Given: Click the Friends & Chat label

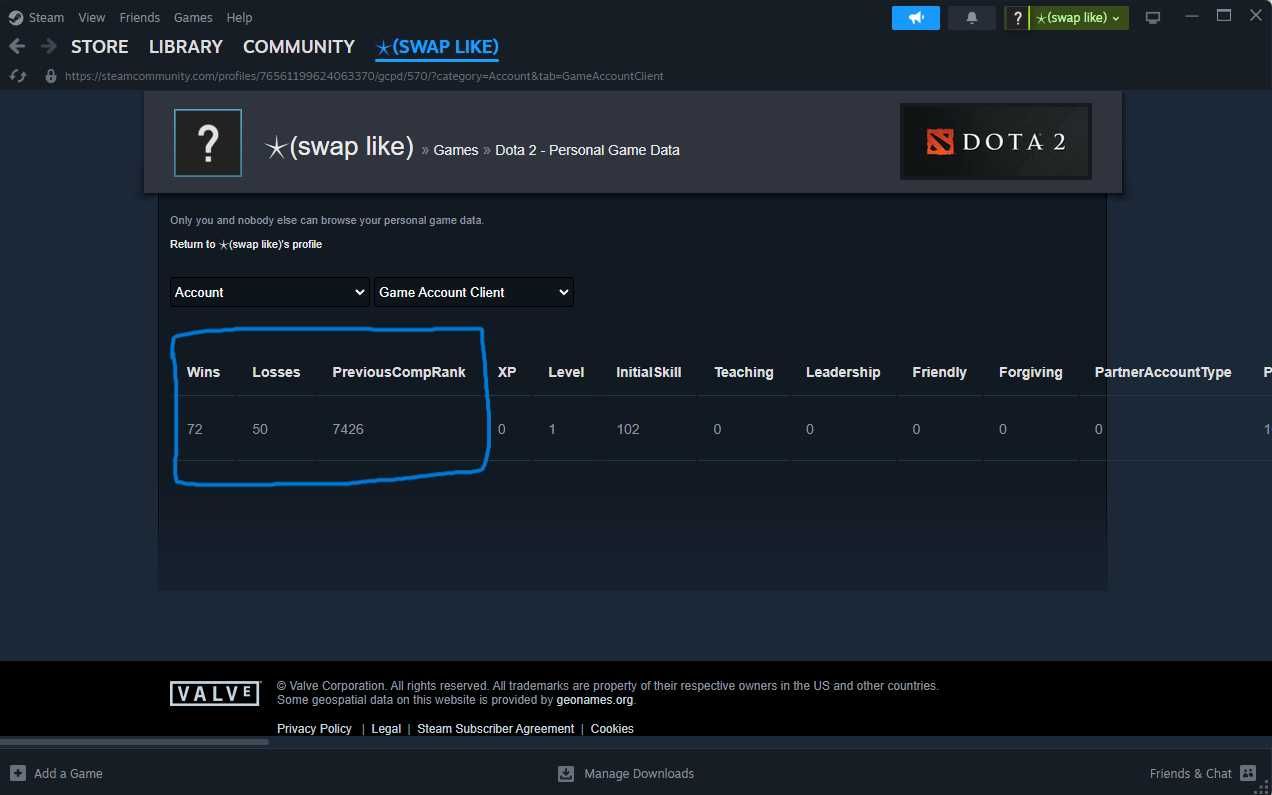Looking at the screenshot, I should tap(1191, 773).
